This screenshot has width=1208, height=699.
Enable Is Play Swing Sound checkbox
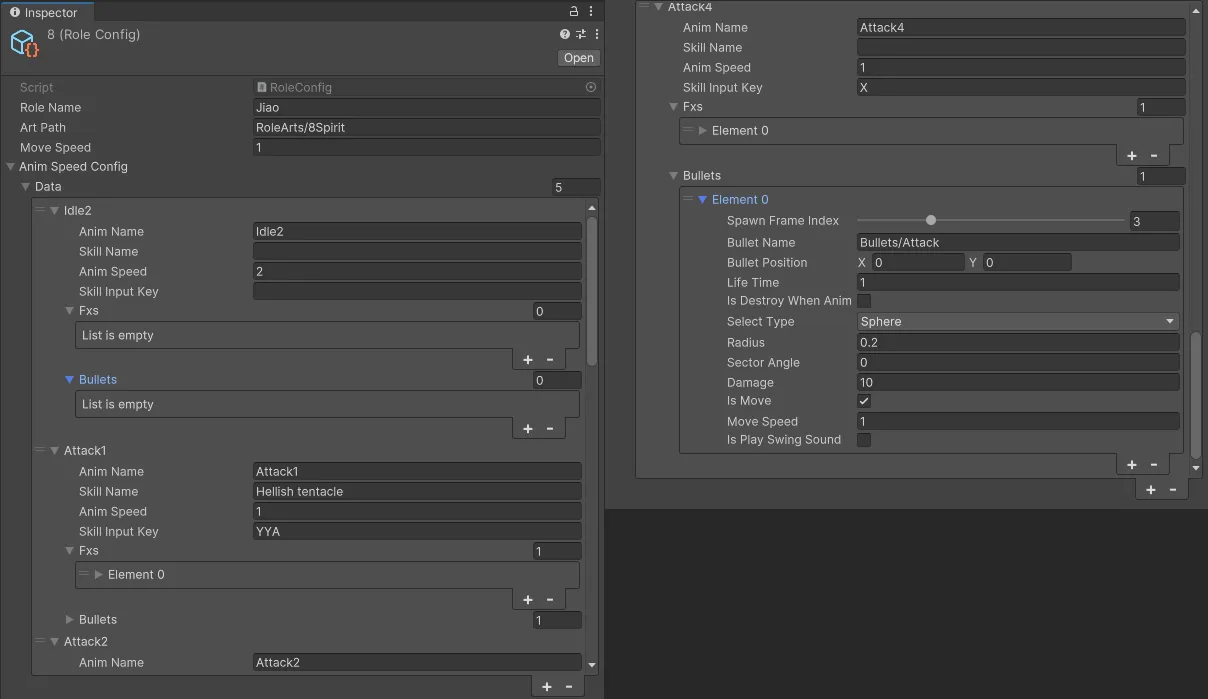tap(864, 439)
